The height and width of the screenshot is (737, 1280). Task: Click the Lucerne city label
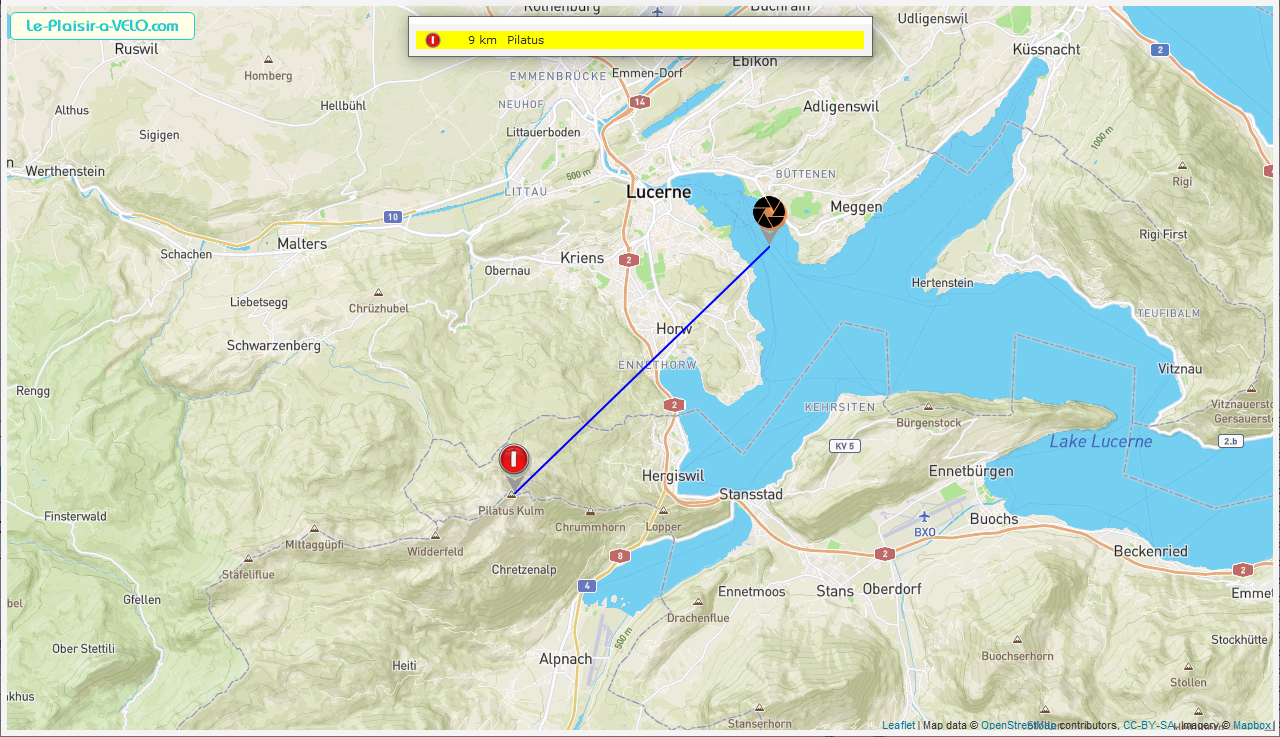(x=658, y=192)
